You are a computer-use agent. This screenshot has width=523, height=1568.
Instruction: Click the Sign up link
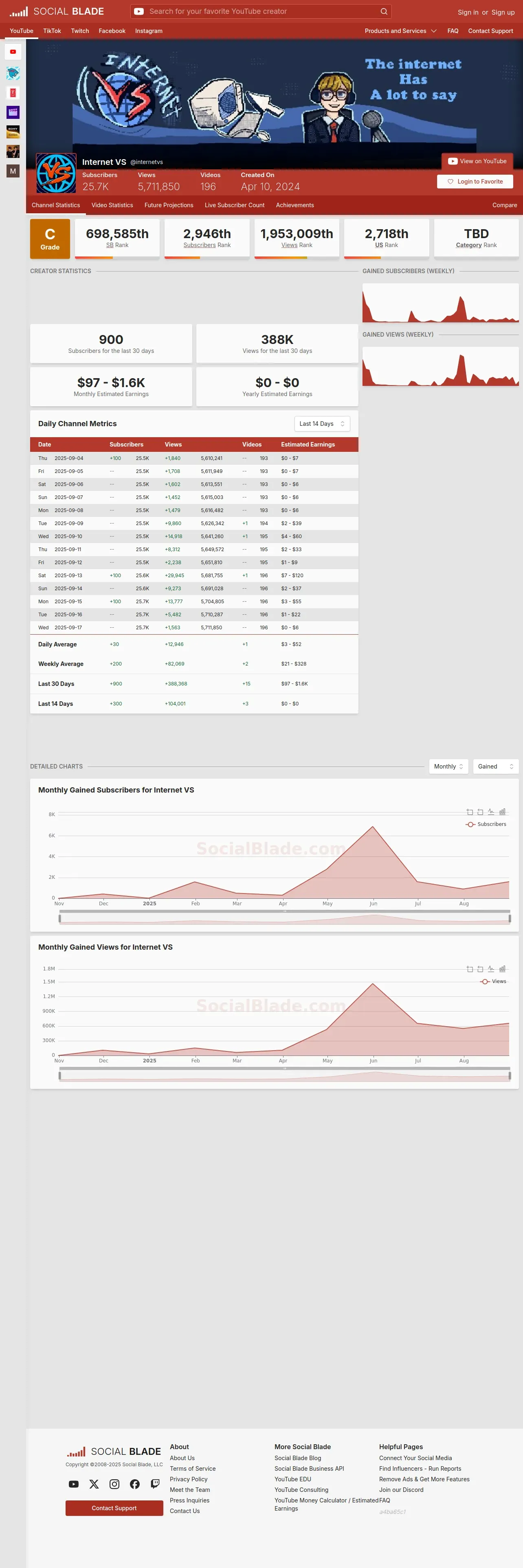tap(503, 12)
